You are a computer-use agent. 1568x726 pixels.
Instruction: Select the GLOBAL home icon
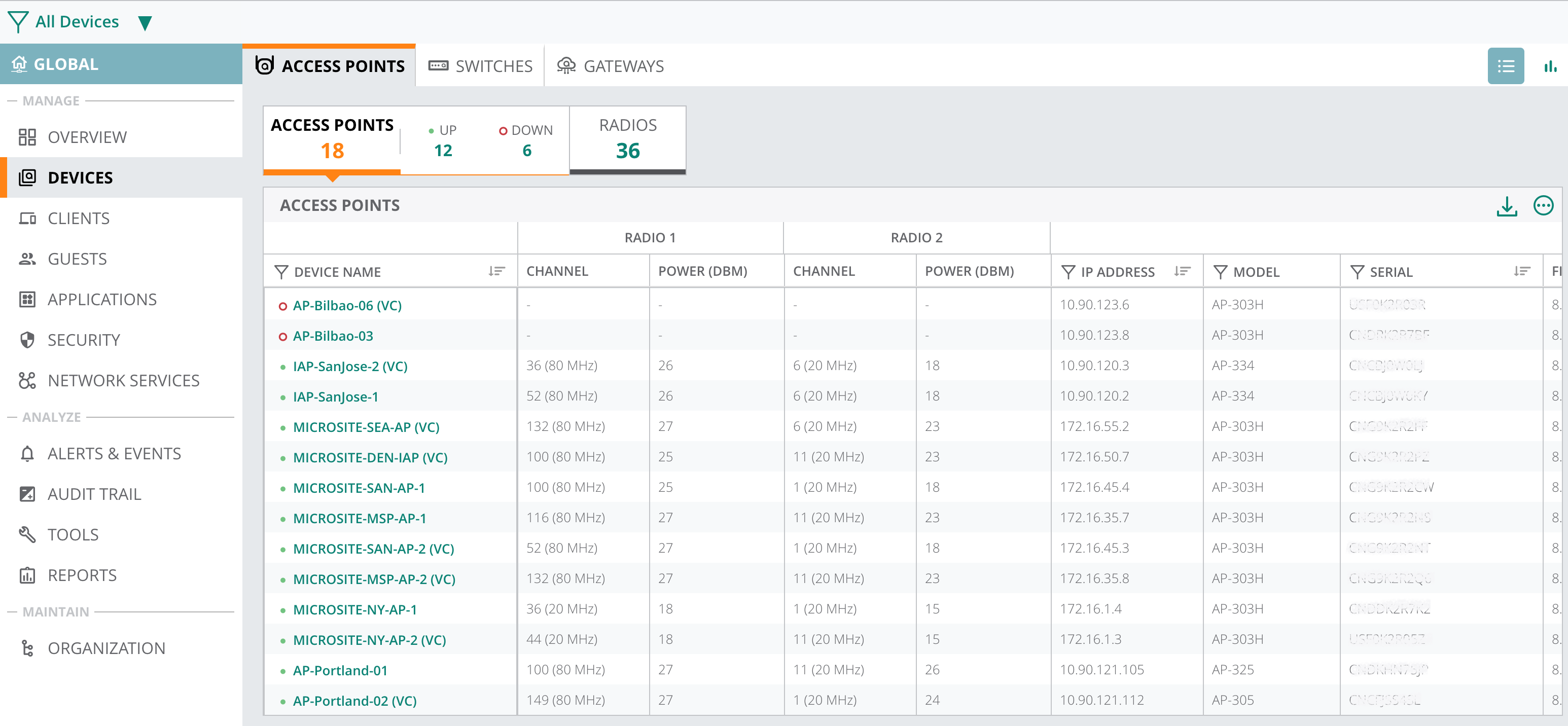(x=19, y=64)
